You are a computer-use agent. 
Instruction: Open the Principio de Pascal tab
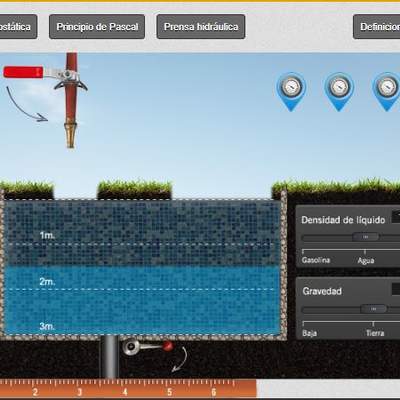pyautogui.click(x=97, y=27)
